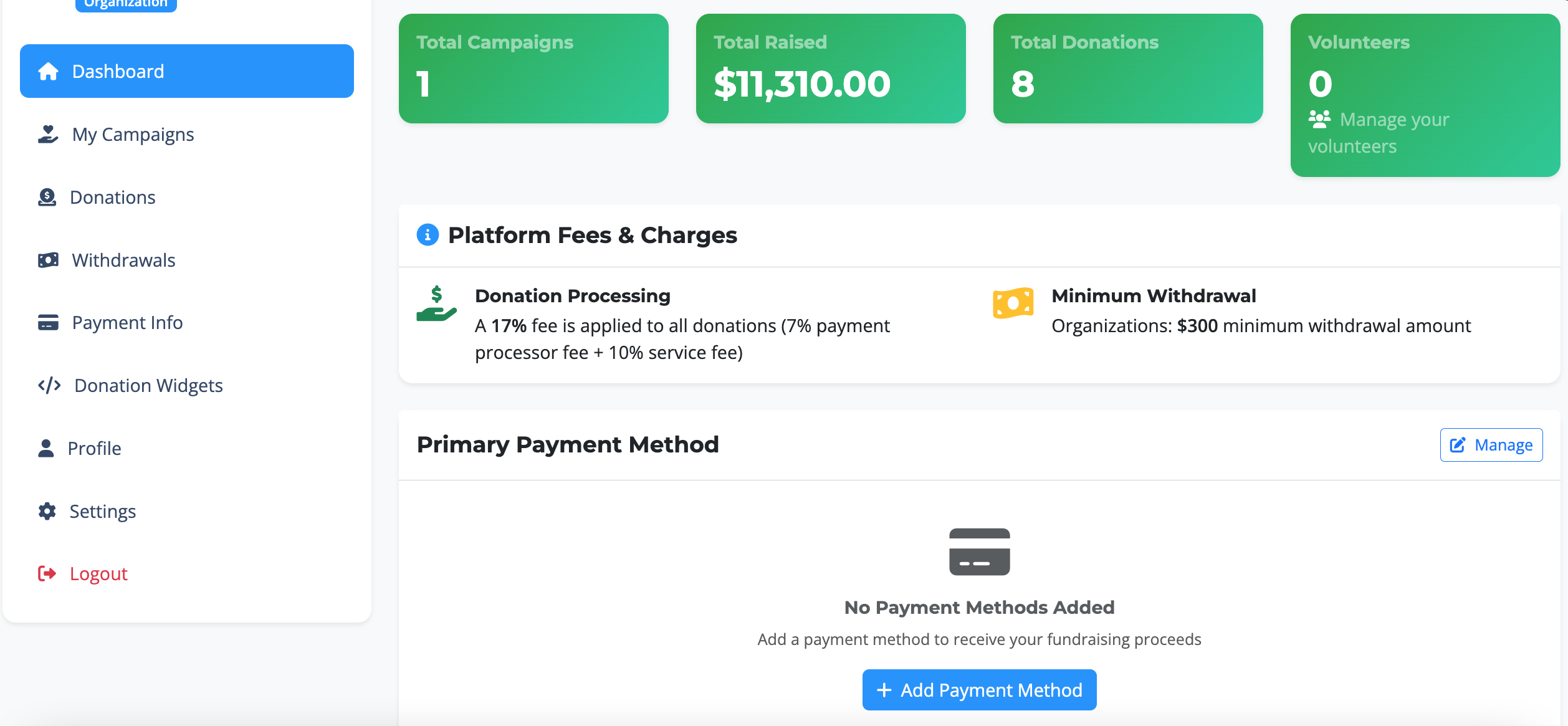Image resolution: width=1568 pixels, height=726 pixels.
Task: Select the Total Raised stat card
Action: click(830, 69)
